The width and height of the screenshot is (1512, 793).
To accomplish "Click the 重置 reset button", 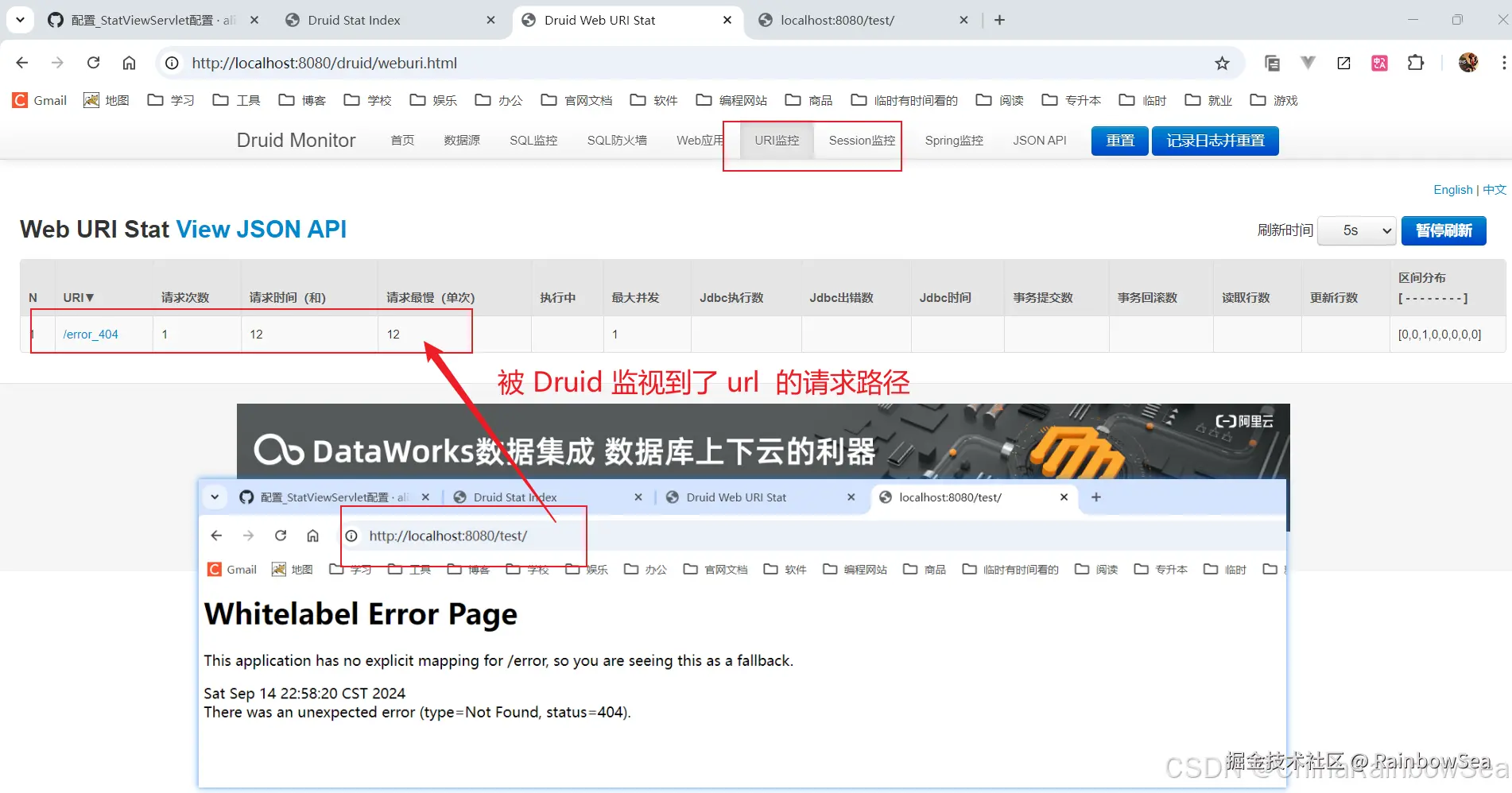I will [1118, 140].
